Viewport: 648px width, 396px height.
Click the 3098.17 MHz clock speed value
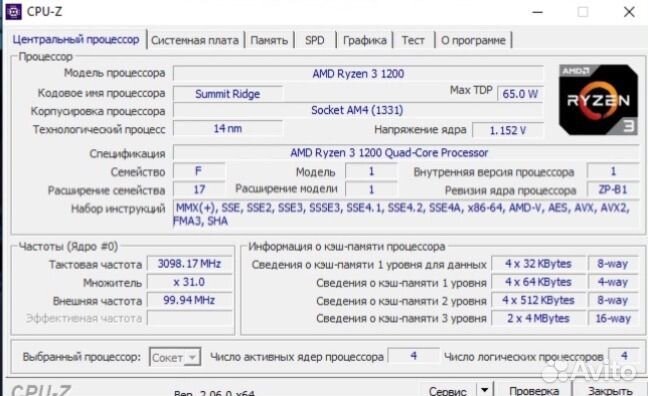[x=189, y=264]
